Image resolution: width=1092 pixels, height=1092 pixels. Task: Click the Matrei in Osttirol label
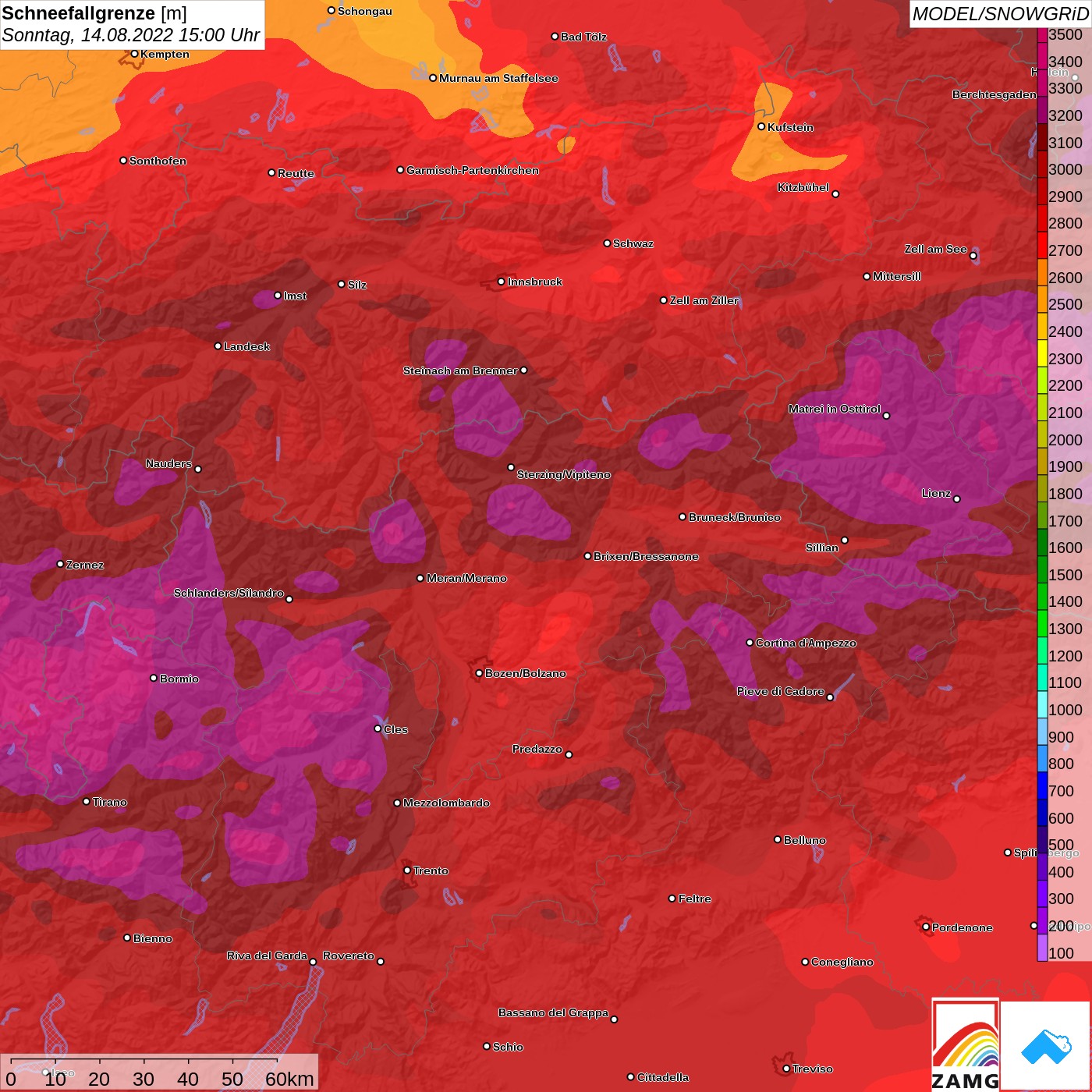click(835, 409)
